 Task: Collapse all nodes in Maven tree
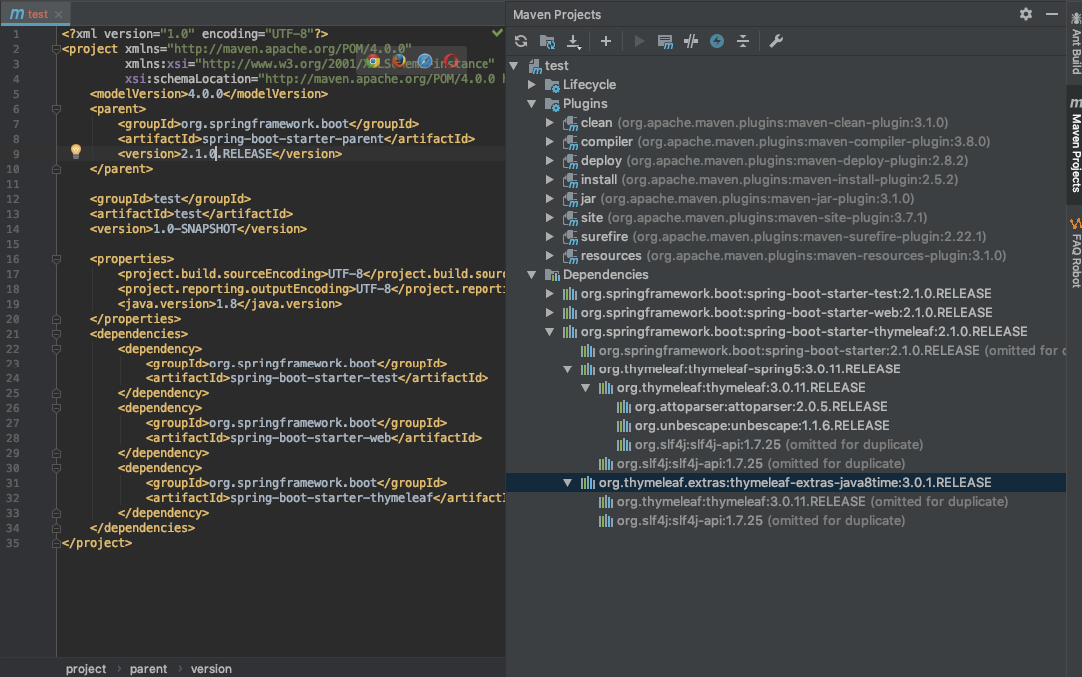743,41
